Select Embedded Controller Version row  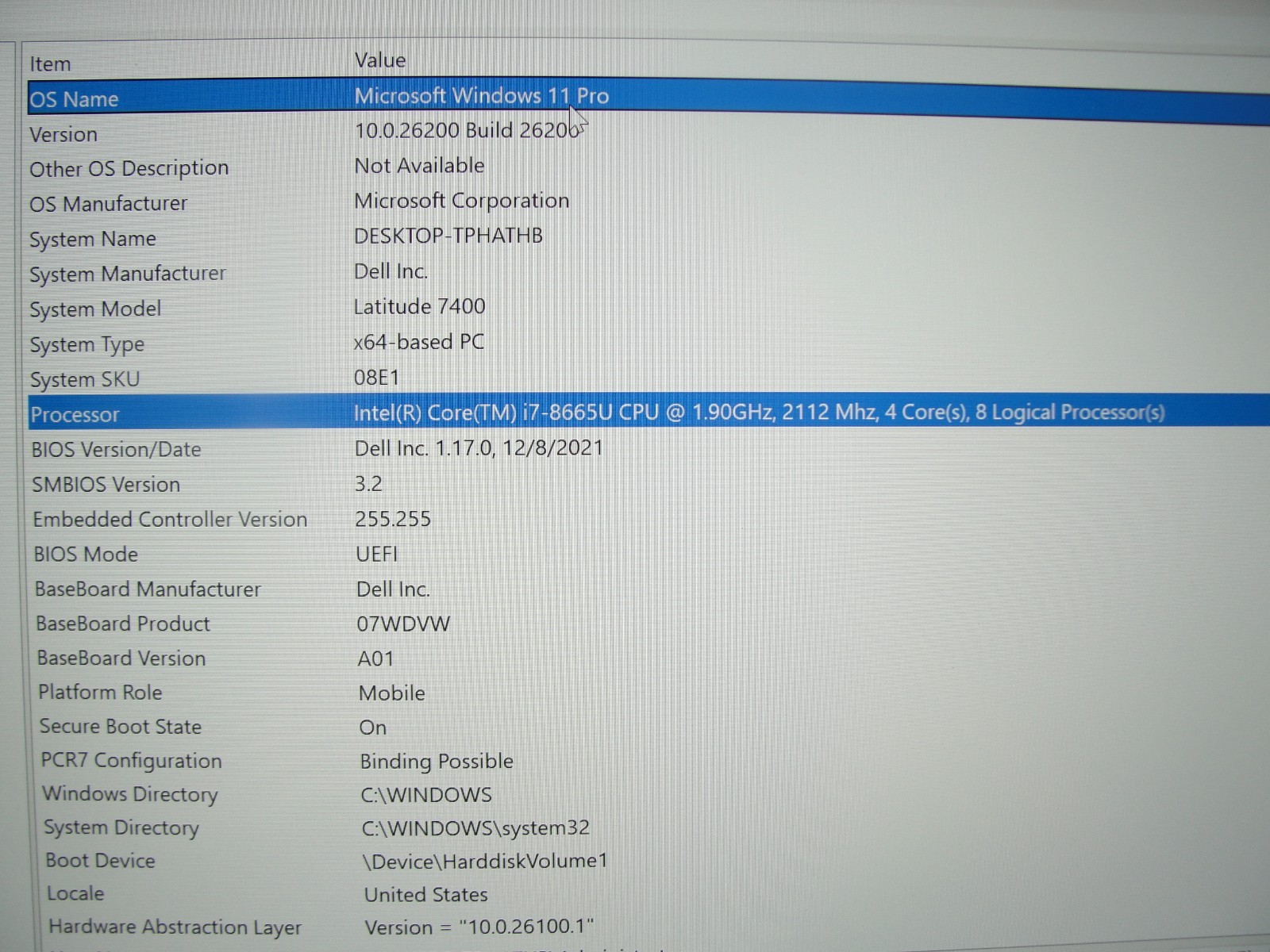click(x=170, y=520)
